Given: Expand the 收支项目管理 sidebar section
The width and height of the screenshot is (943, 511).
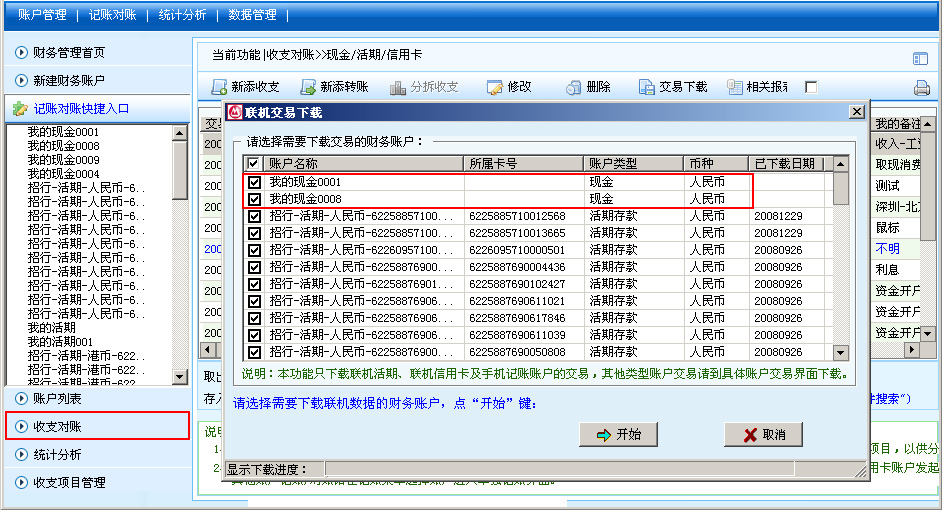Looking at the screenshot, I should [x=69, y=482].
